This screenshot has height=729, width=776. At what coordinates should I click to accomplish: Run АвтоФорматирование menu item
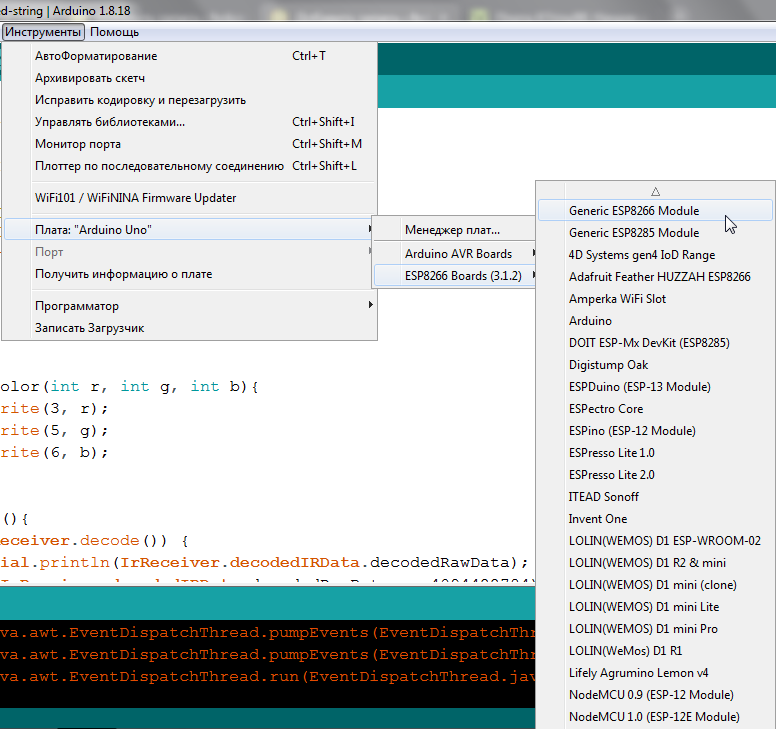pyautogui.click(x=190, y=56)
